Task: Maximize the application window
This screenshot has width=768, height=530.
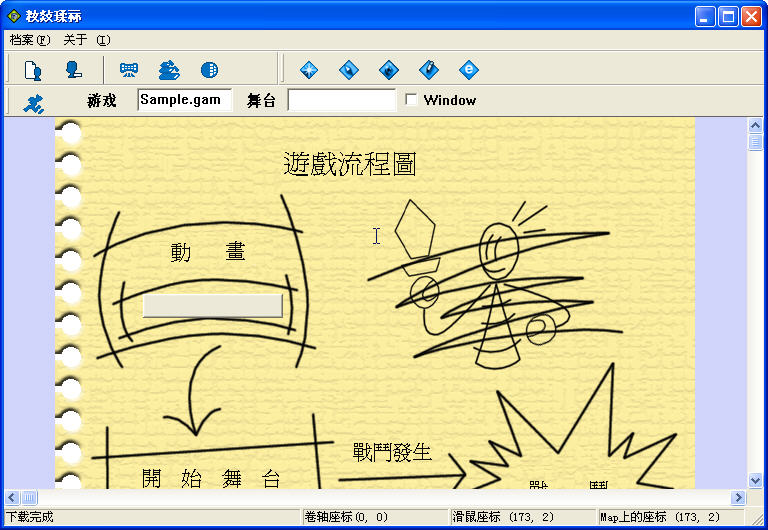Action: click(x=728, y=17)
